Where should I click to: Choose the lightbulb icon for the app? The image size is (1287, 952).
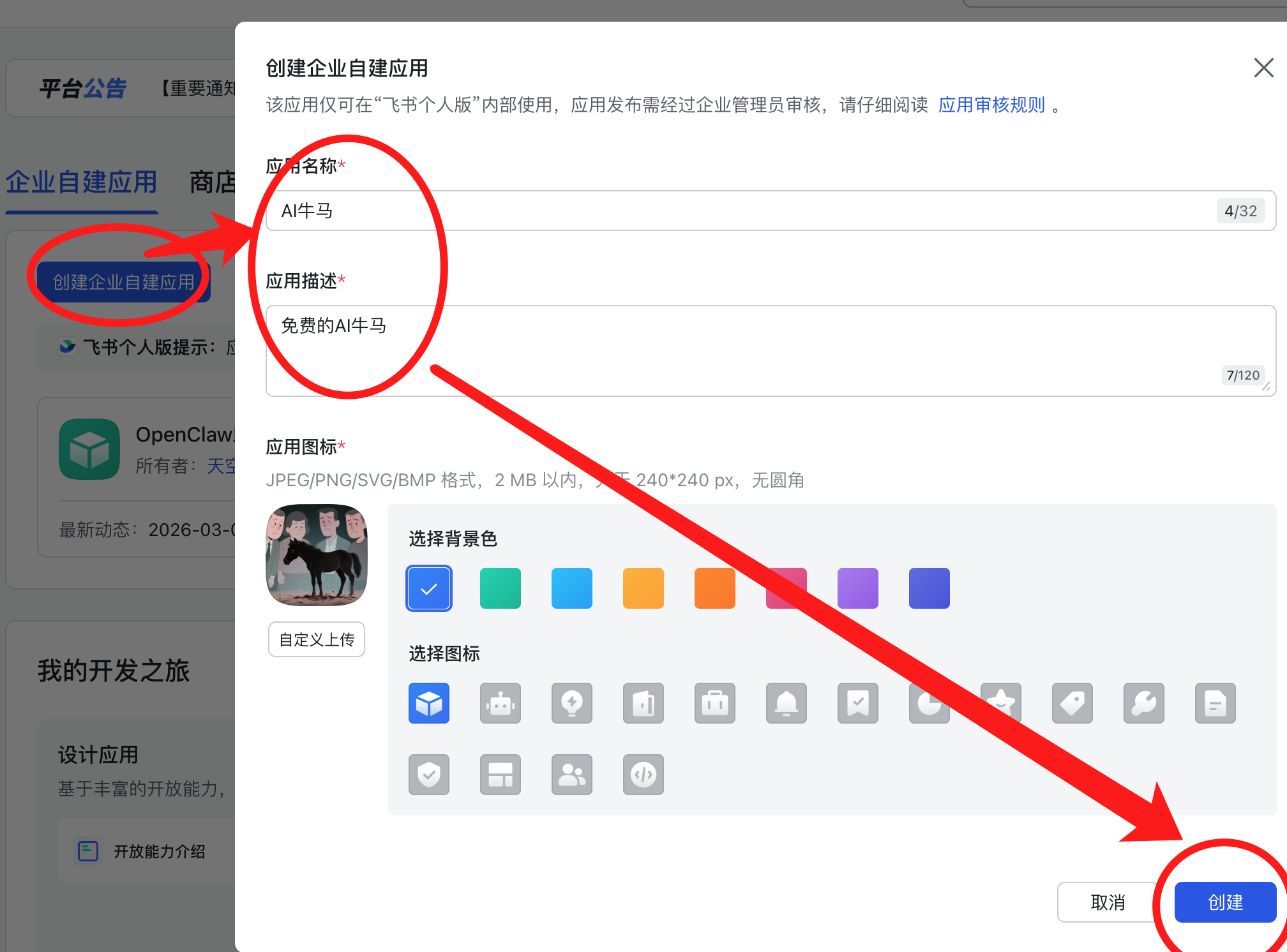pyautogui.click(x=572, y=703)
